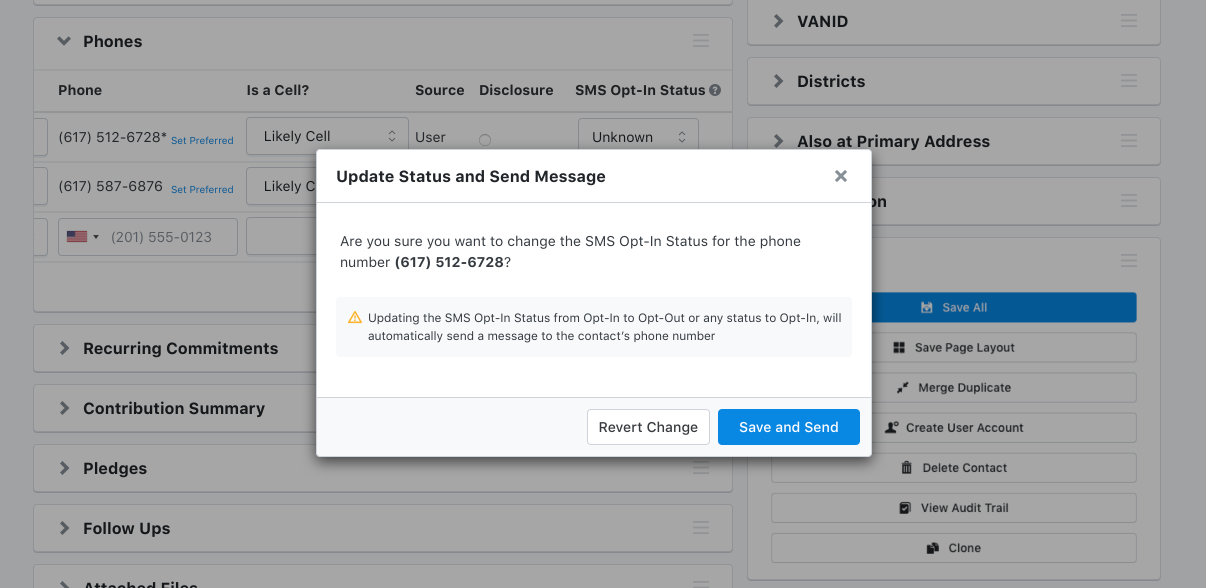This screenshot has width=1206, height=588.
Task: Open the country flag selector dropdown
Action: coord(81,237)
